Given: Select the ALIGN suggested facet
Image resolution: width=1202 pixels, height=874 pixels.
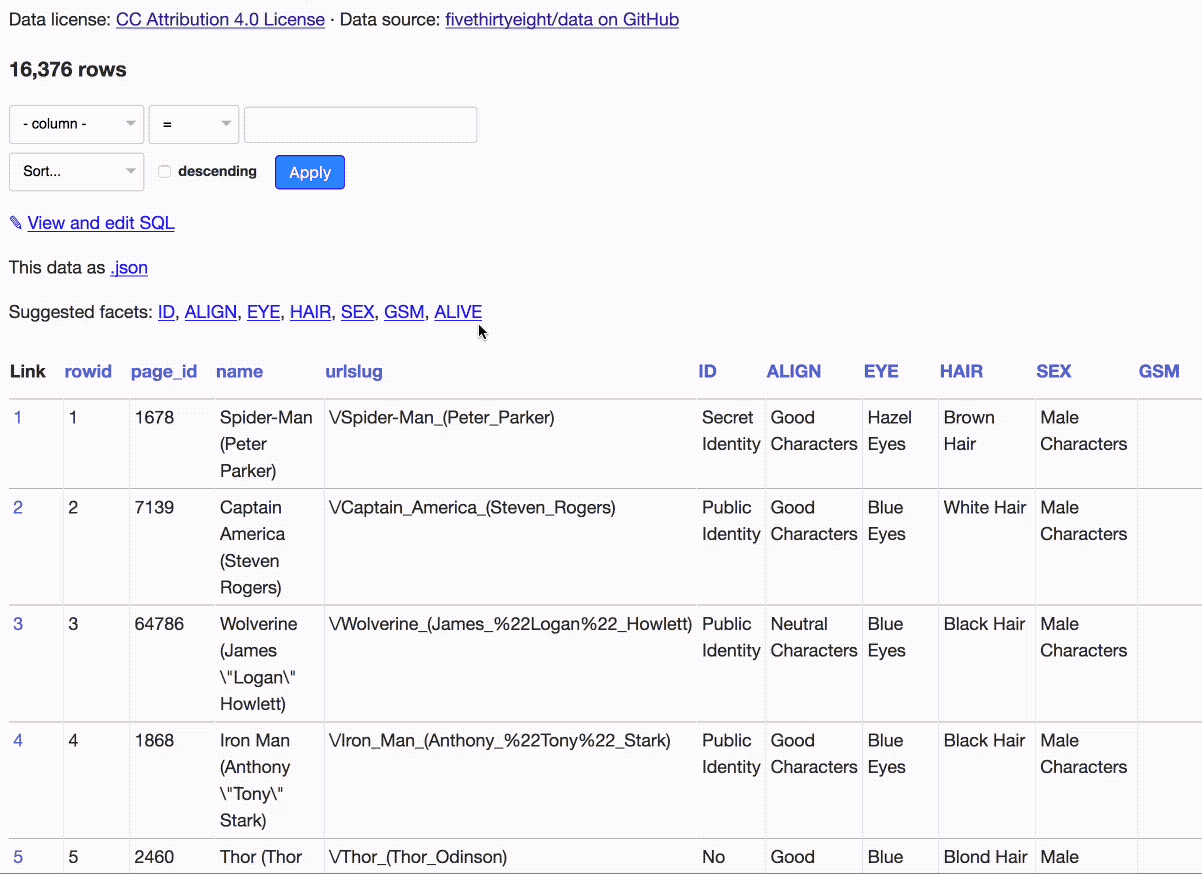Looking at the screenshot, I should [x=211, y=312].
